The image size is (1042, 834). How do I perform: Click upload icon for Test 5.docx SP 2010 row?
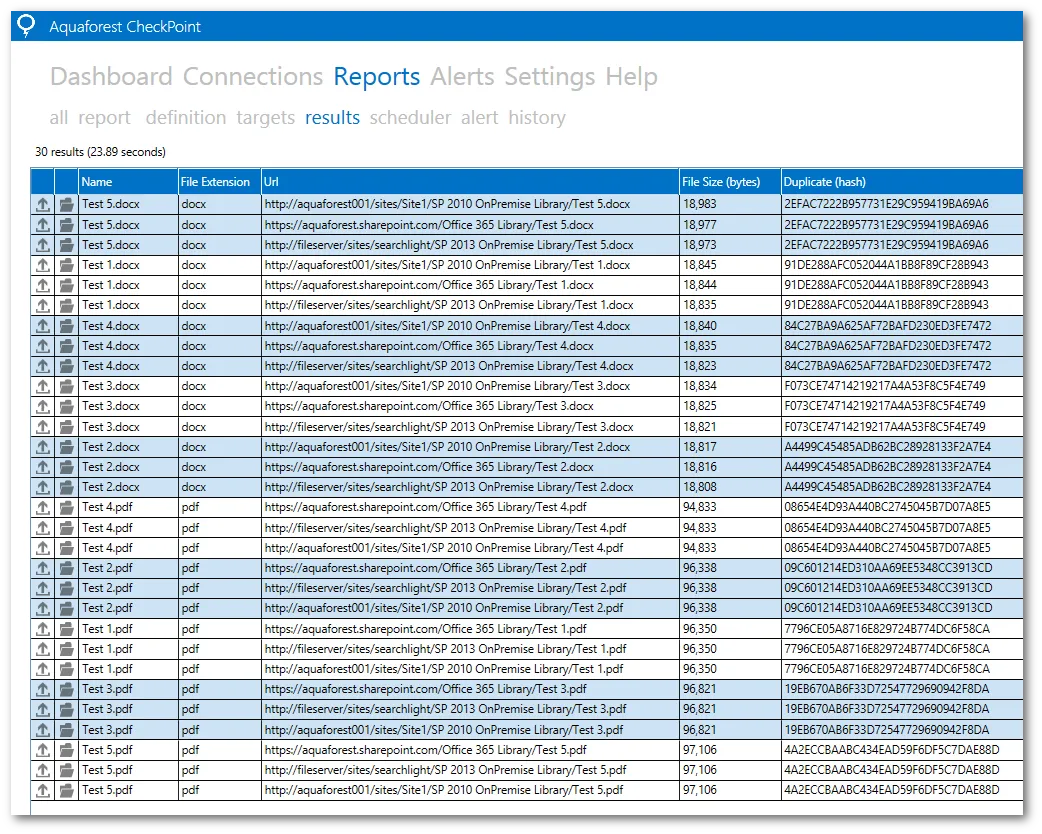(43, 204)
